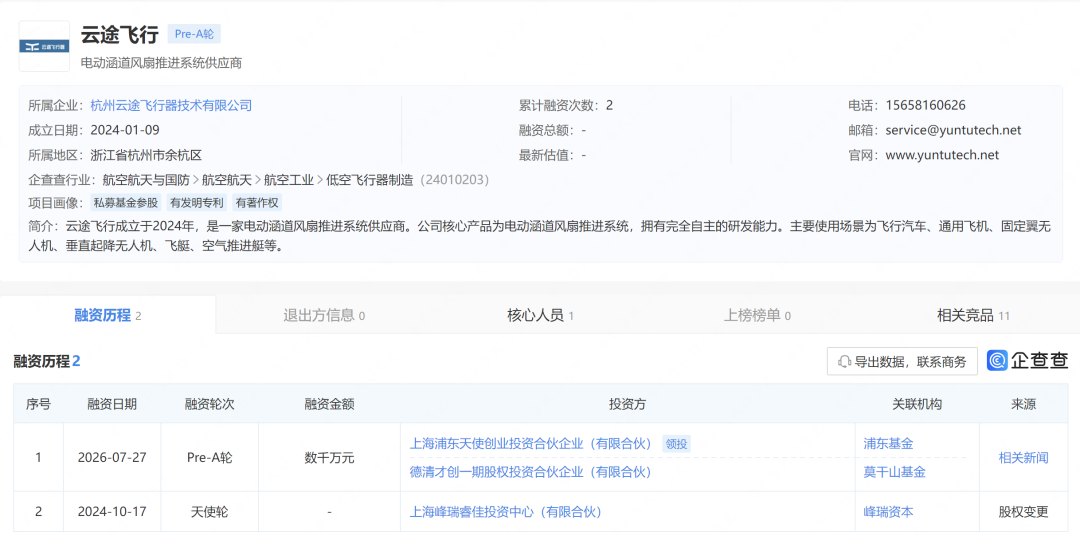Switch to the 相关竞品 tab

pos(973,316)
